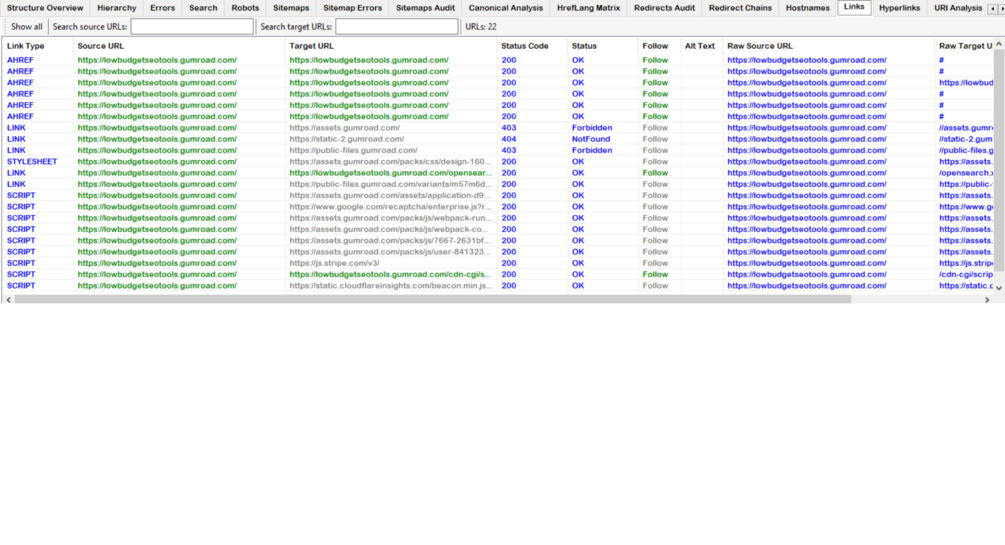Open the js.stripe.com/v3/ target URL
This screenshot has width=1005, height=545.
point(334,263)
